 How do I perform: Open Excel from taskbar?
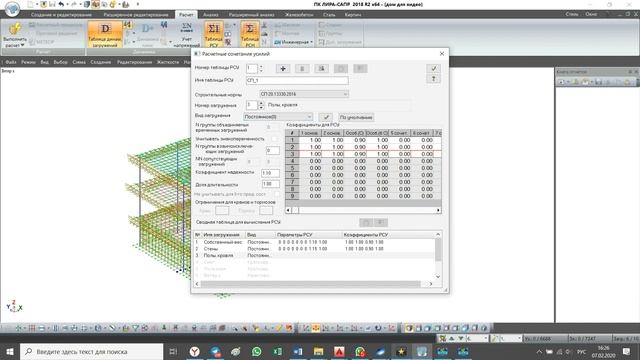[x=277, y=351]
